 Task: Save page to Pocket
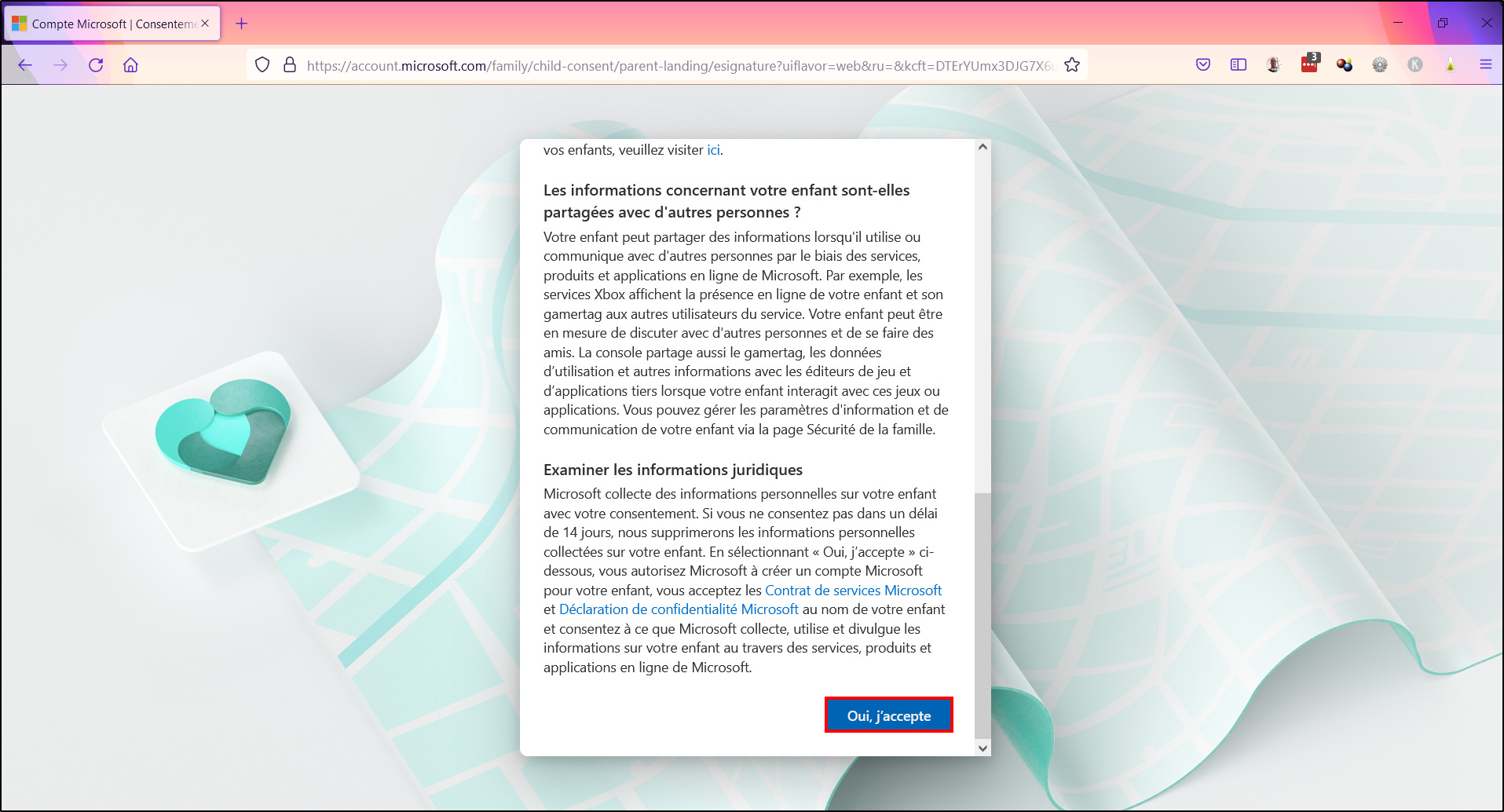tap(1203, 65)
